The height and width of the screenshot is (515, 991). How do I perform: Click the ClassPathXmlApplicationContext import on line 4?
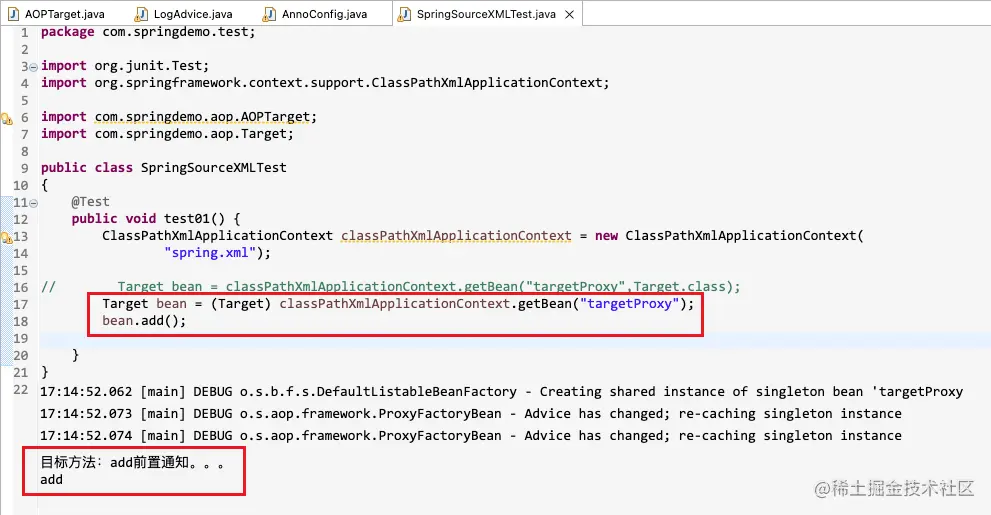tap(325, 83)
